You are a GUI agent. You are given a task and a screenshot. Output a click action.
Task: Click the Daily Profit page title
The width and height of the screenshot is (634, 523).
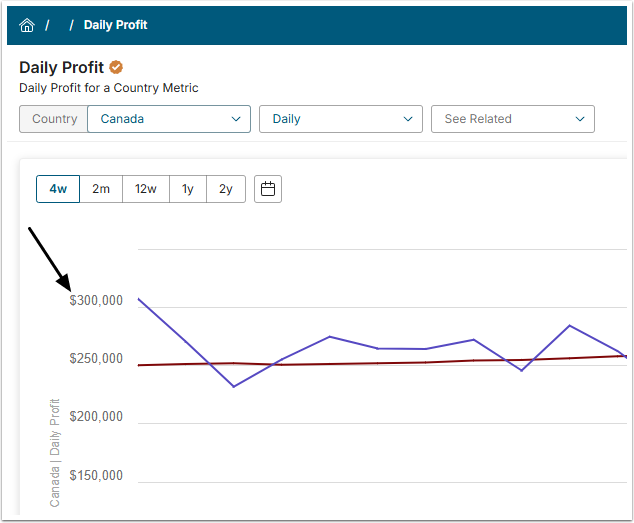(x=61, y=68)
